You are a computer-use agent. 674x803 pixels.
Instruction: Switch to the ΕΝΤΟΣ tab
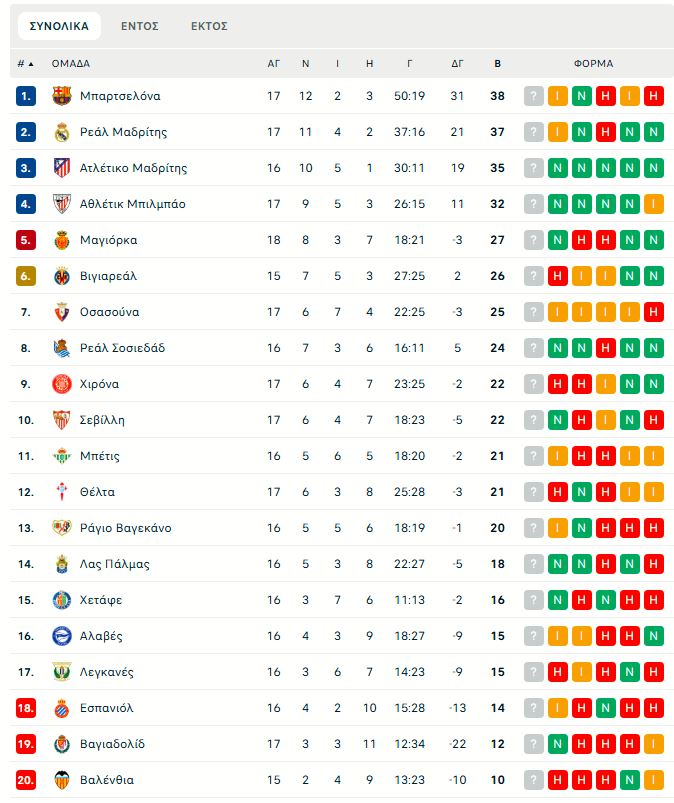140,26
